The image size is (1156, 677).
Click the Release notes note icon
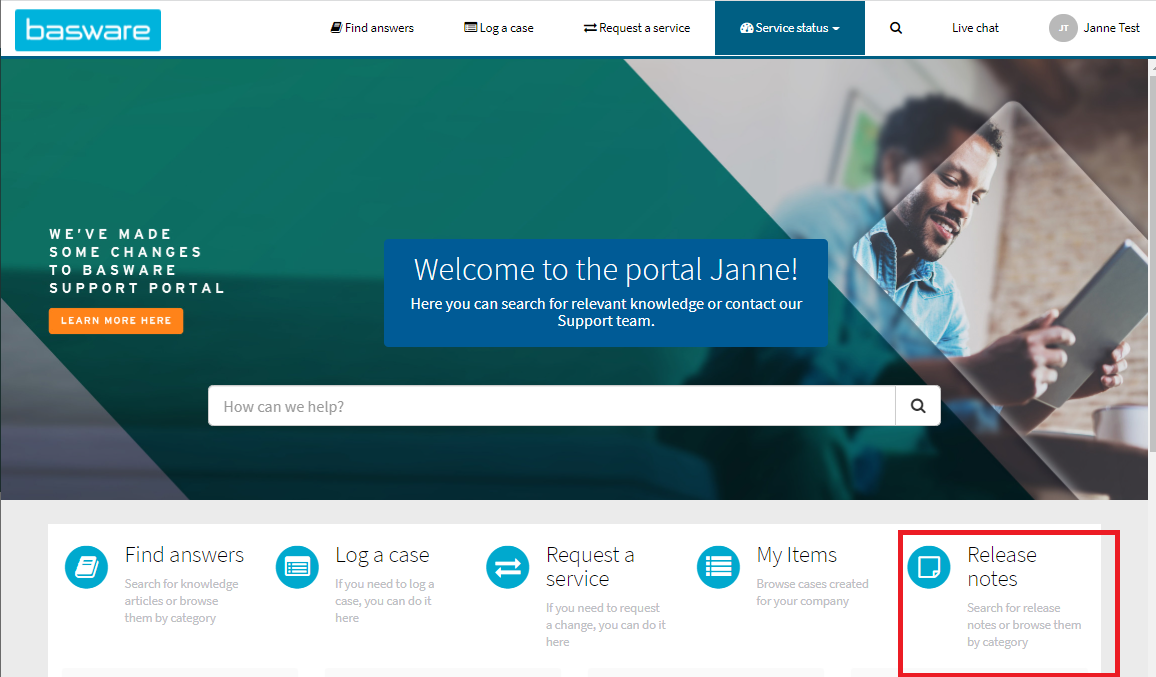(929, 567)
